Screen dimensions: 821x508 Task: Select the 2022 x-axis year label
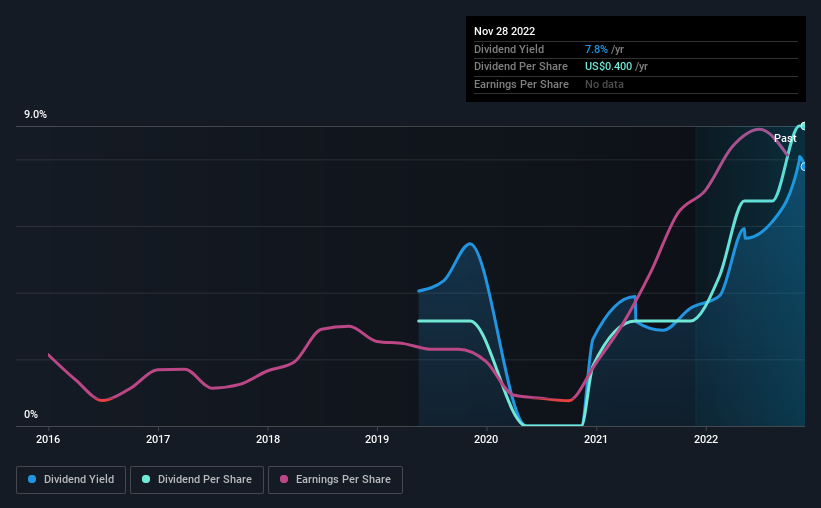point(706,439)
